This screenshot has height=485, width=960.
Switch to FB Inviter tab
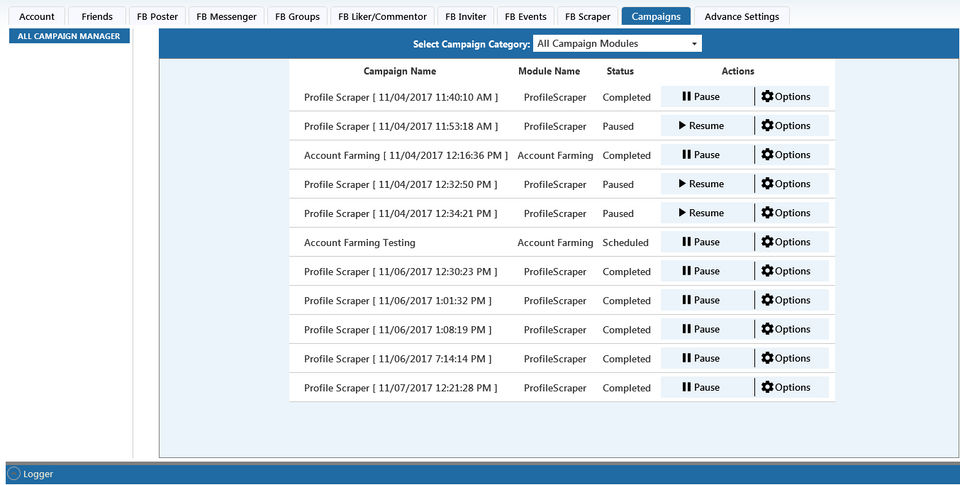point(466,17)
